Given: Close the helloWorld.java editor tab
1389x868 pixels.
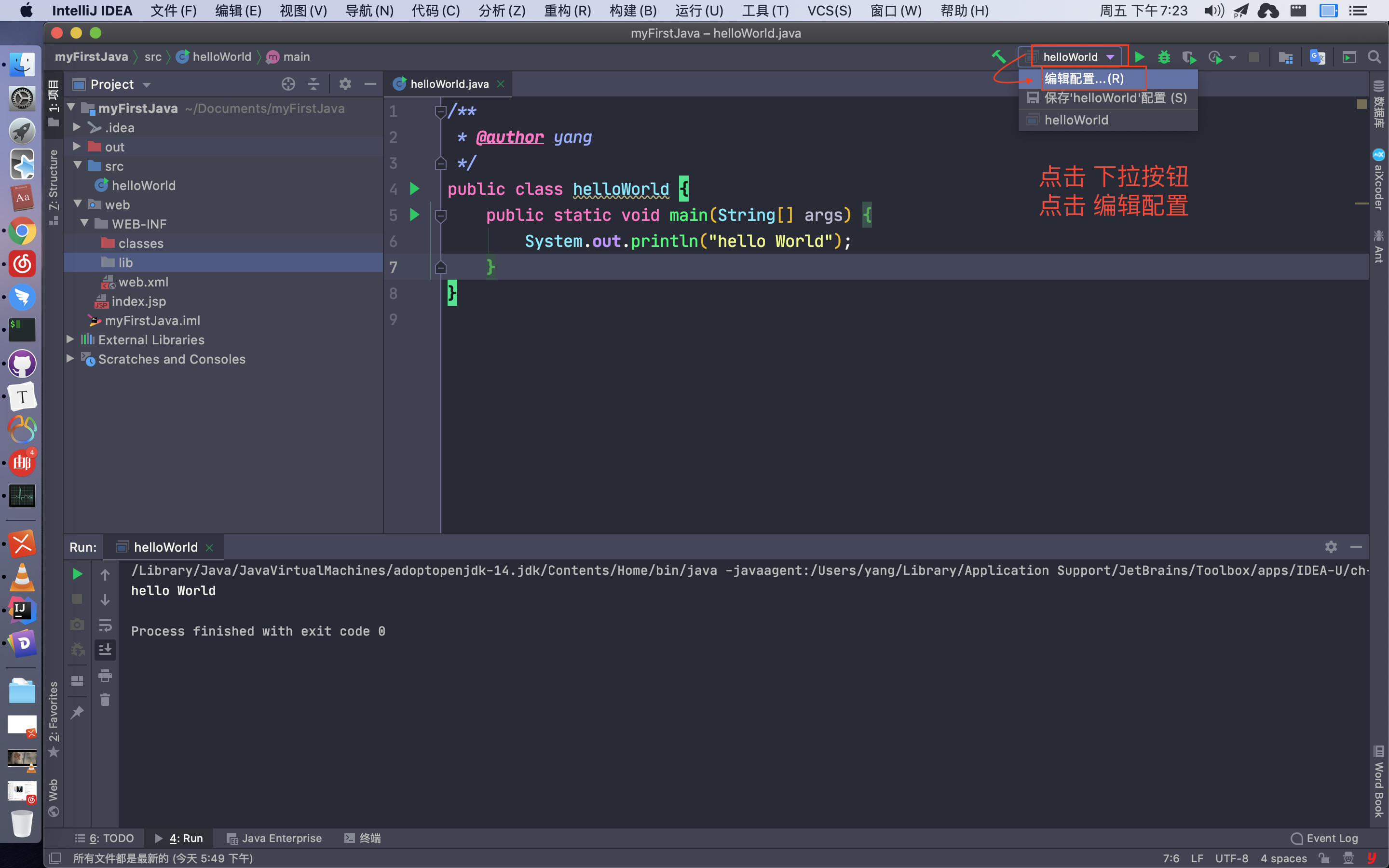Looking at the screenshot, I should [501, 84].
